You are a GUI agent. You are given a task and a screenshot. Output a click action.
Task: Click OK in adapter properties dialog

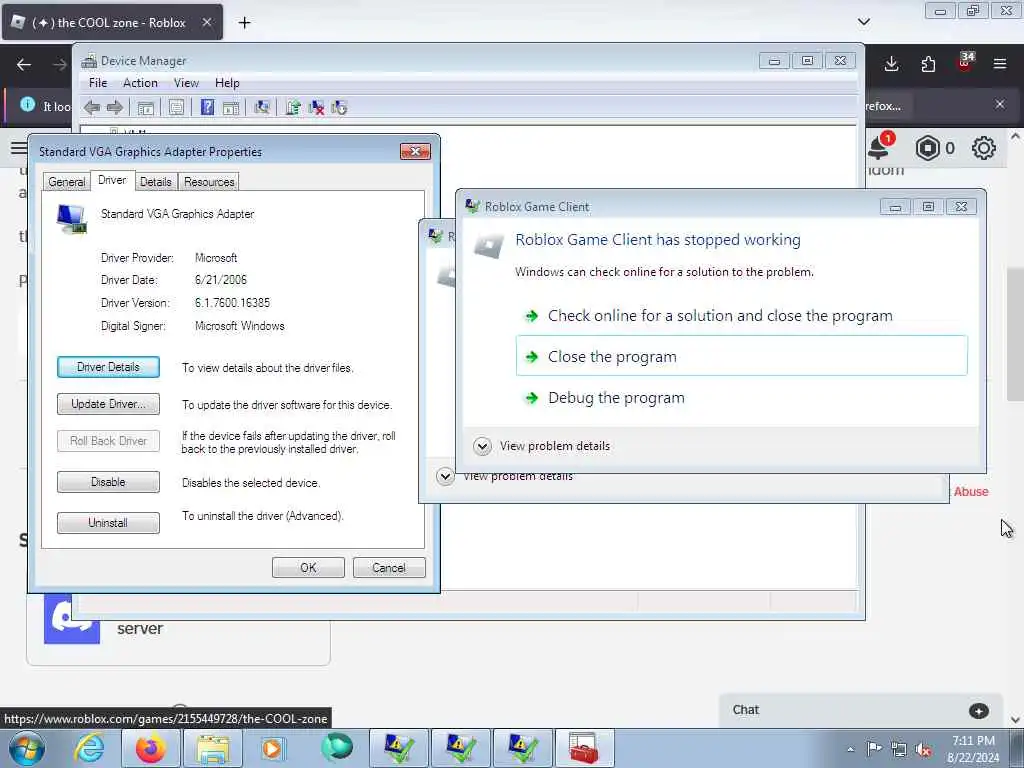(308, 568)
